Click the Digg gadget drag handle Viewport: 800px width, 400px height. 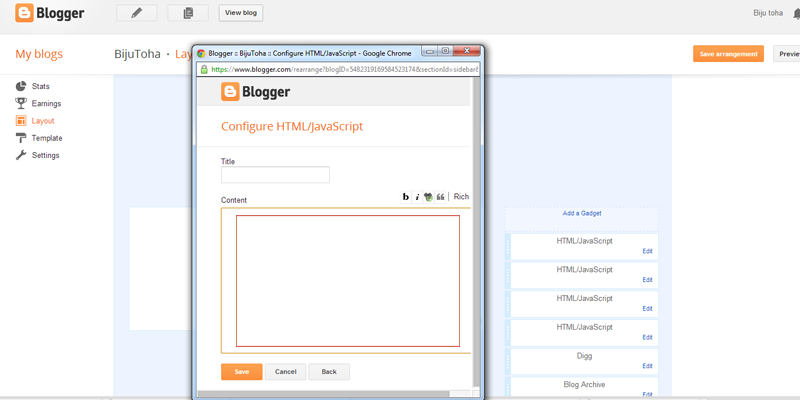click(508, 361)
